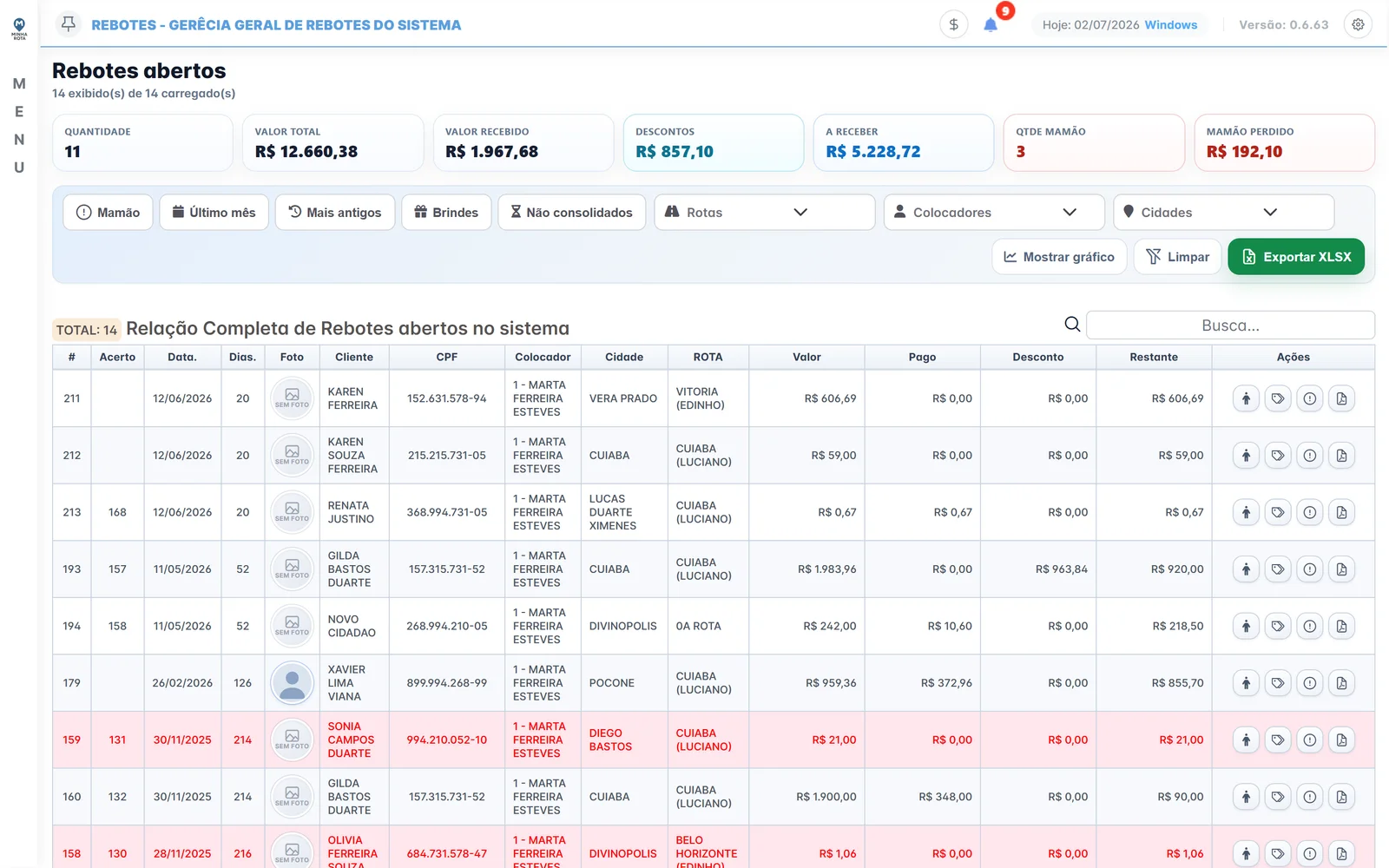Click the Windows link in header
This screenshot has height=868, width=1389.
1170,25
